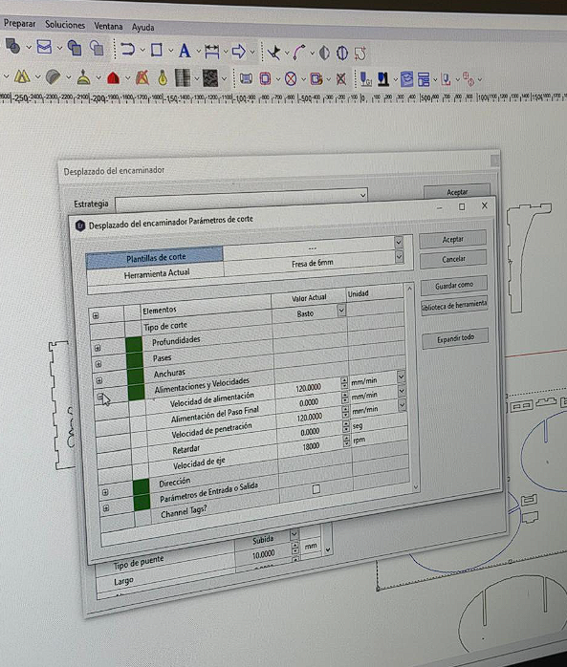
Task: Expand the Profundidades row
Action: click(x=97, y=348)
